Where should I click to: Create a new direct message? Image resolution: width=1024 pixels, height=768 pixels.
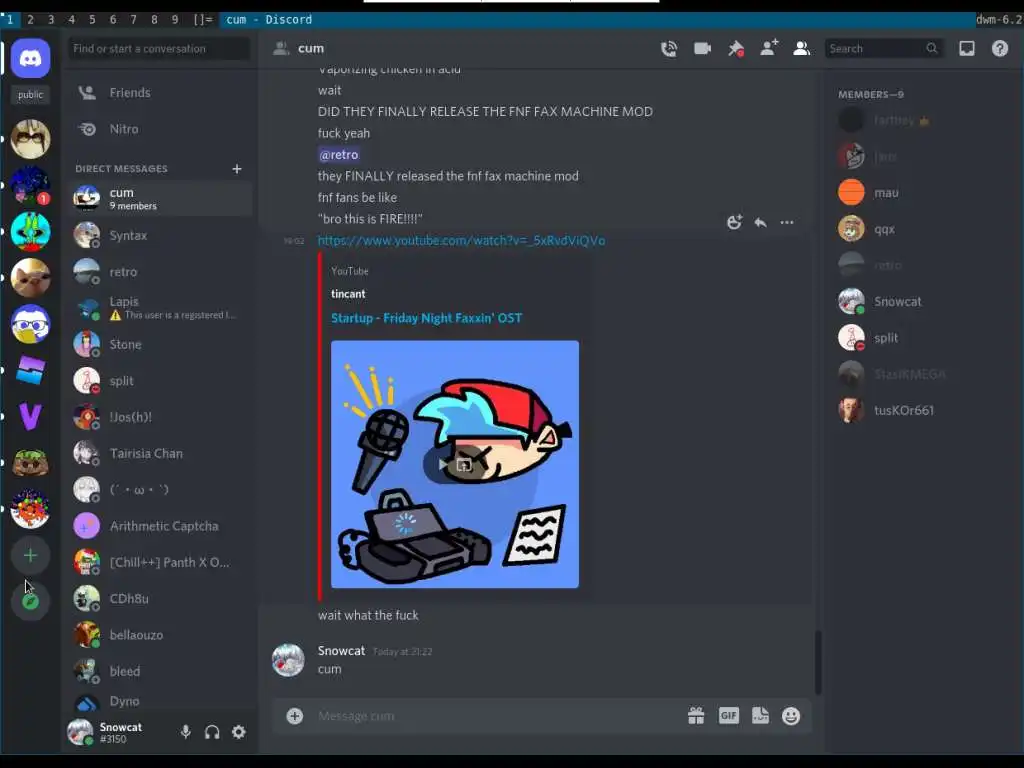(x=236, y=169)
